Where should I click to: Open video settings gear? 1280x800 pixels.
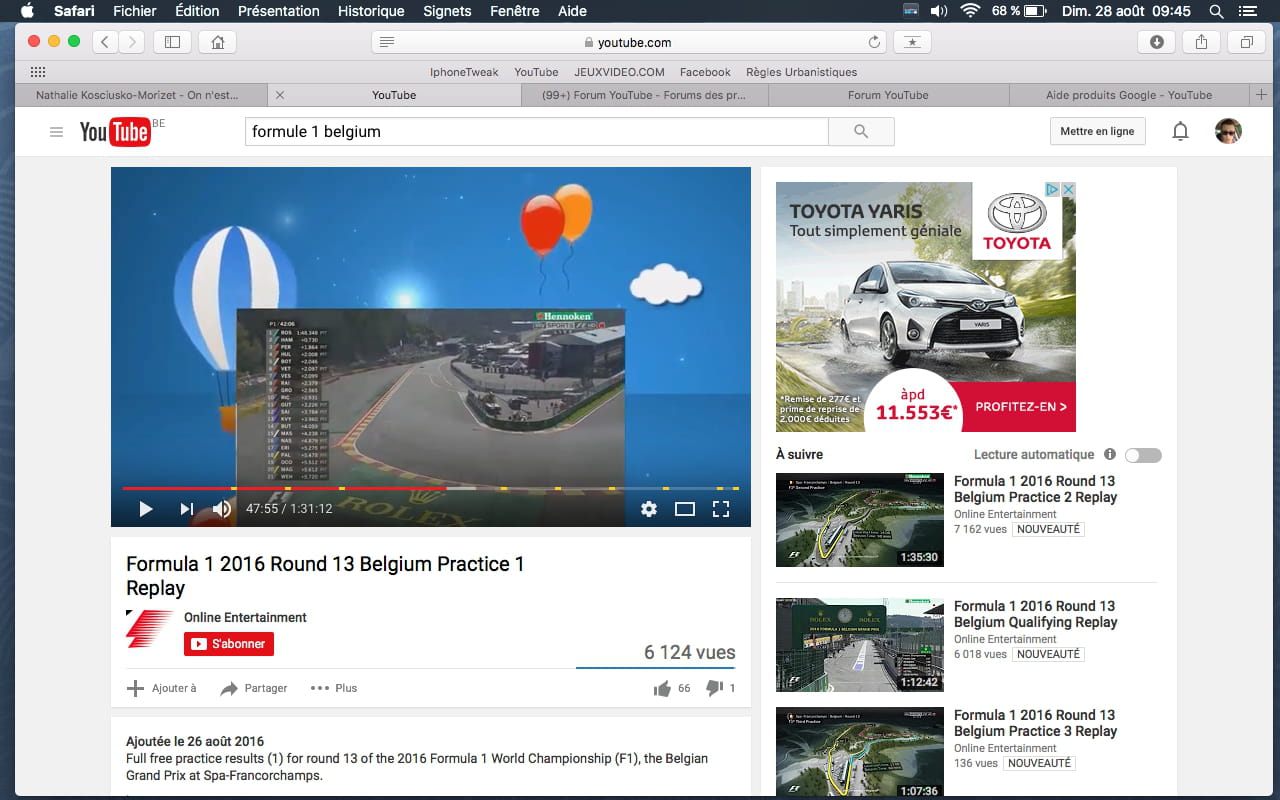pos(649,509)
